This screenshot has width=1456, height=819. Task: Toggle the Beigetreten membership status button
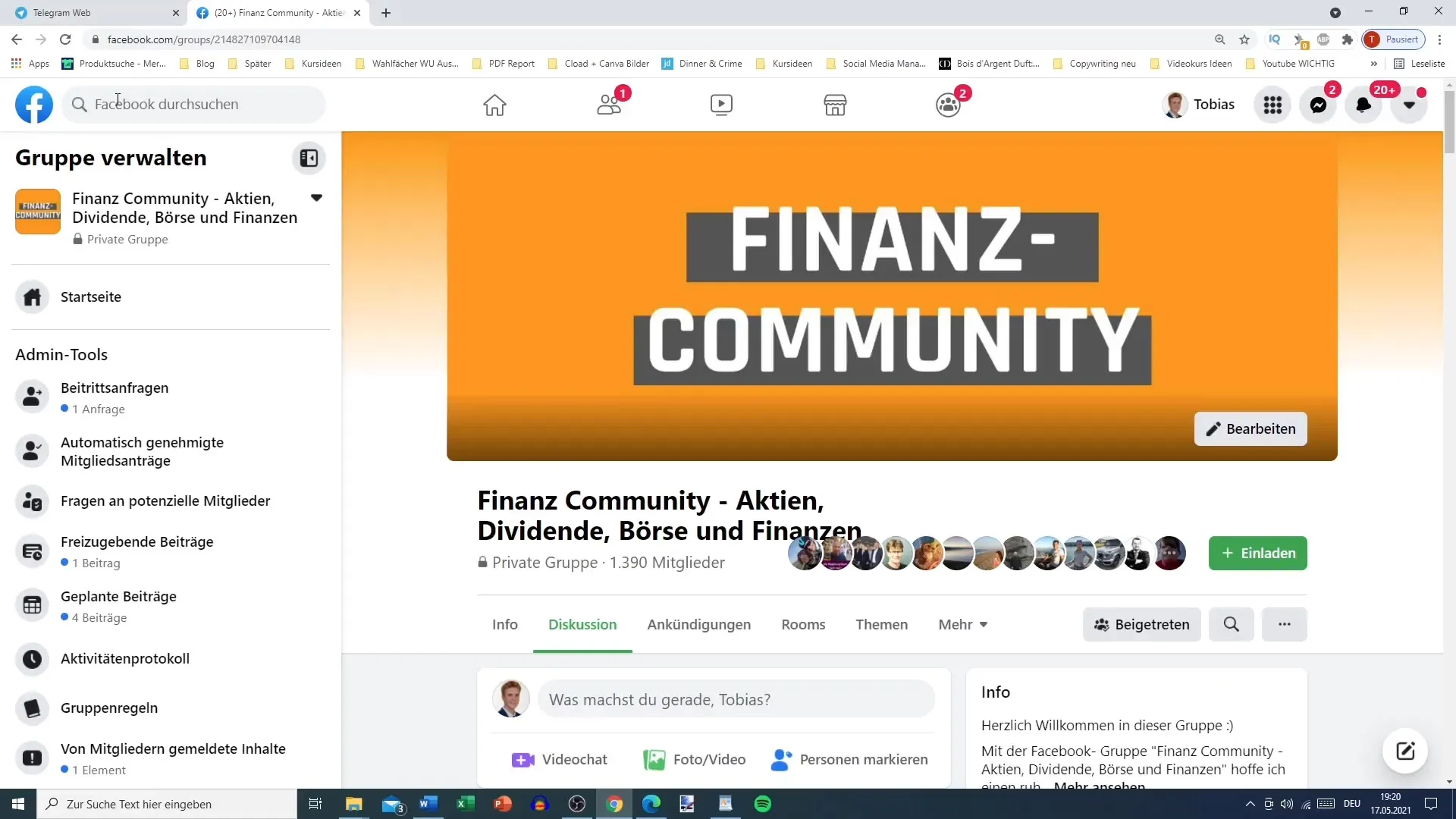(1141, 624)
